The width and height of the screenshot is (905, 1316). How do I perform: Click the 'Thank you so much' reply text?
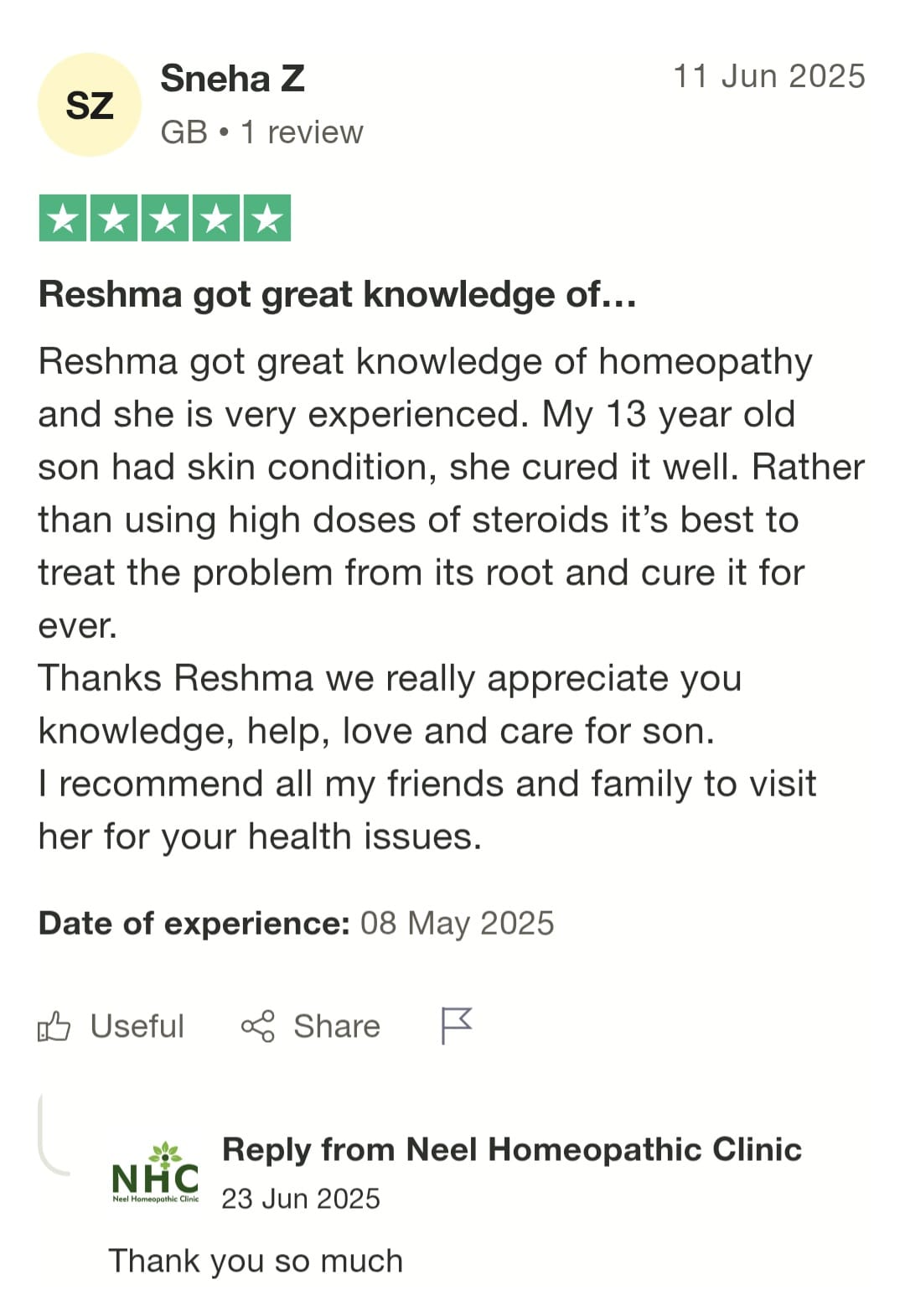(x=256, y=1261)
